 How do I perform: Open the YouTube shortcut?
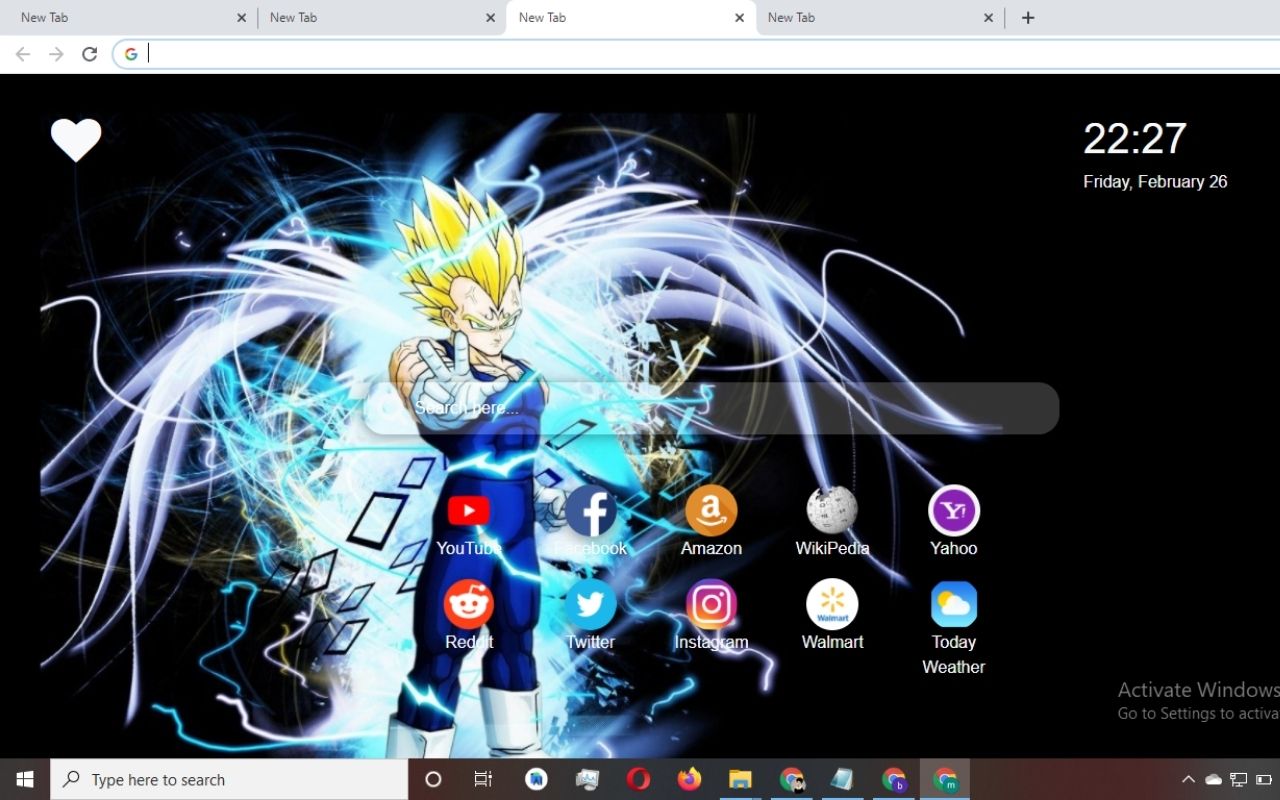[468, 521]
